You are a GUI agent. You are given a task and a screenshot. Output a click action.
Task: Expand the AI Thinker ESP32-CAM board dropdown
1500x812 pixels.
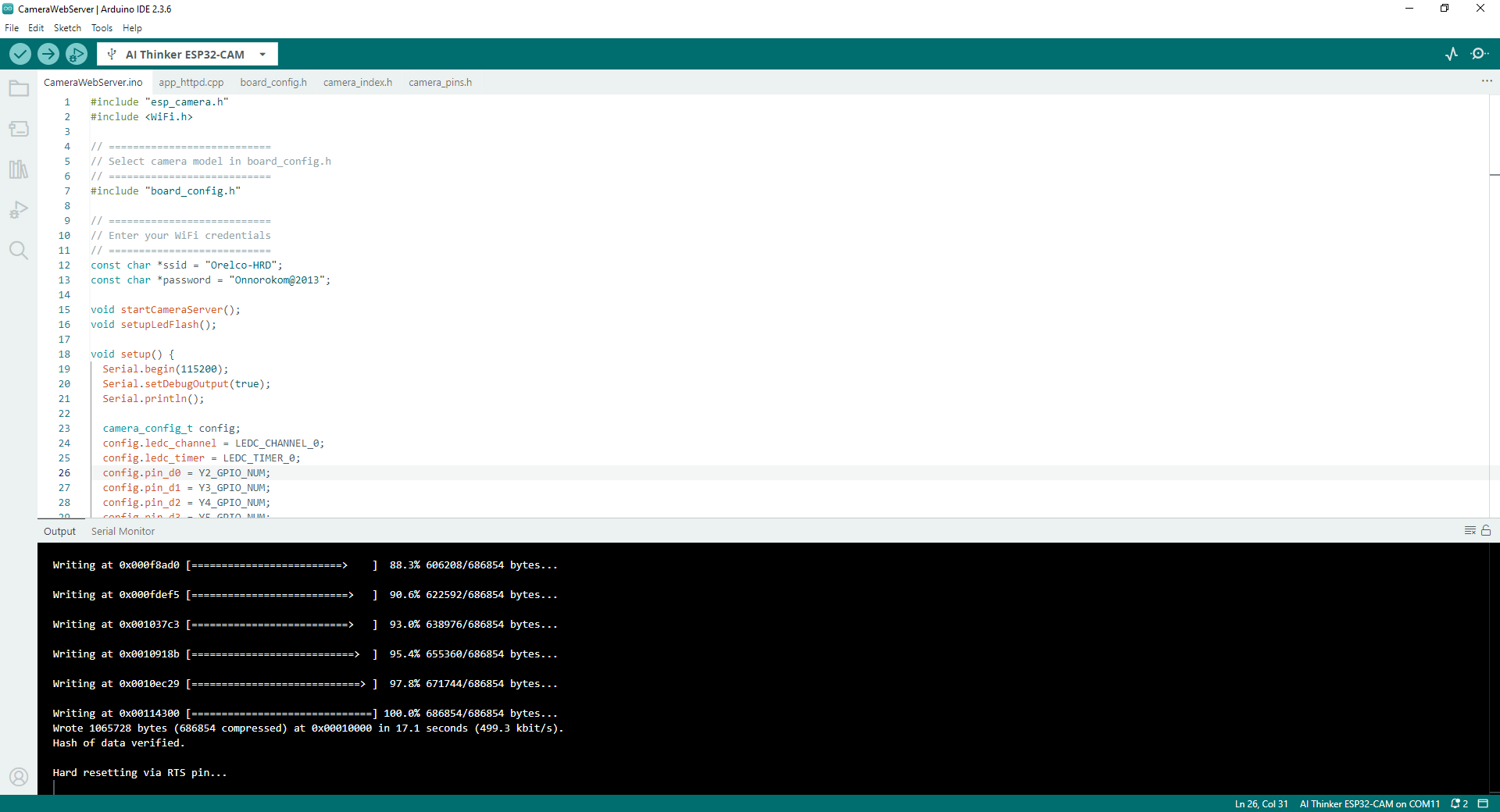click(262, 55)
